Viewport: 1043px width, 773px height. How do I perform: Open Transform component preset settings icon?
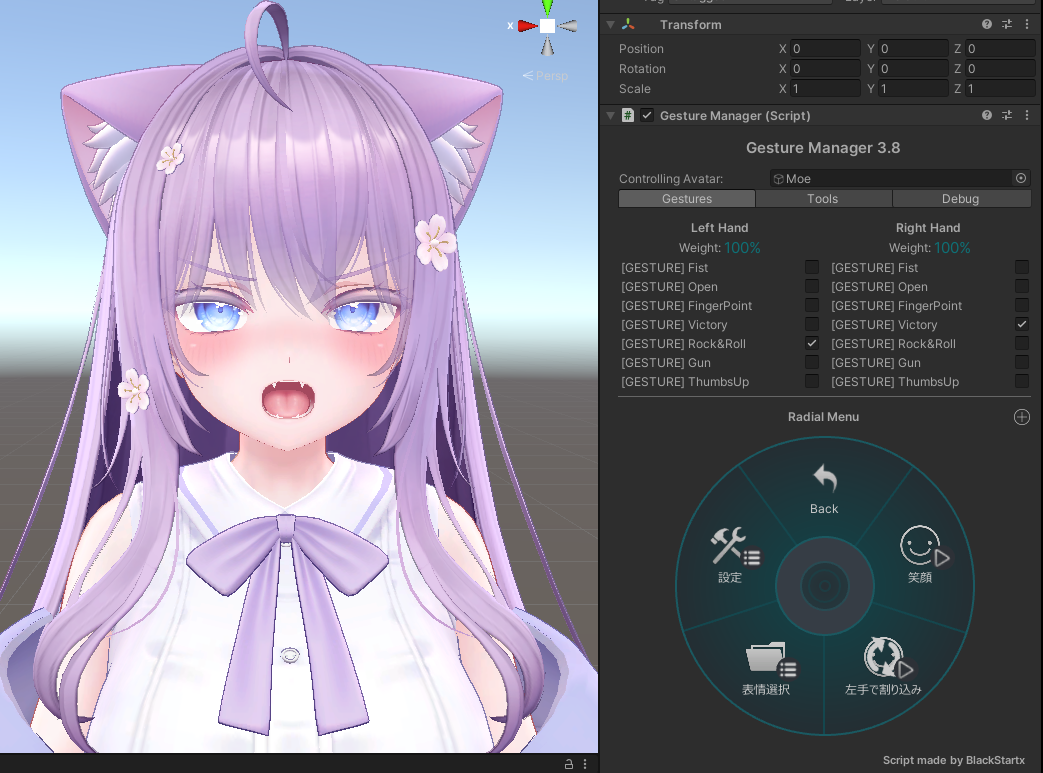point(1007,24)
